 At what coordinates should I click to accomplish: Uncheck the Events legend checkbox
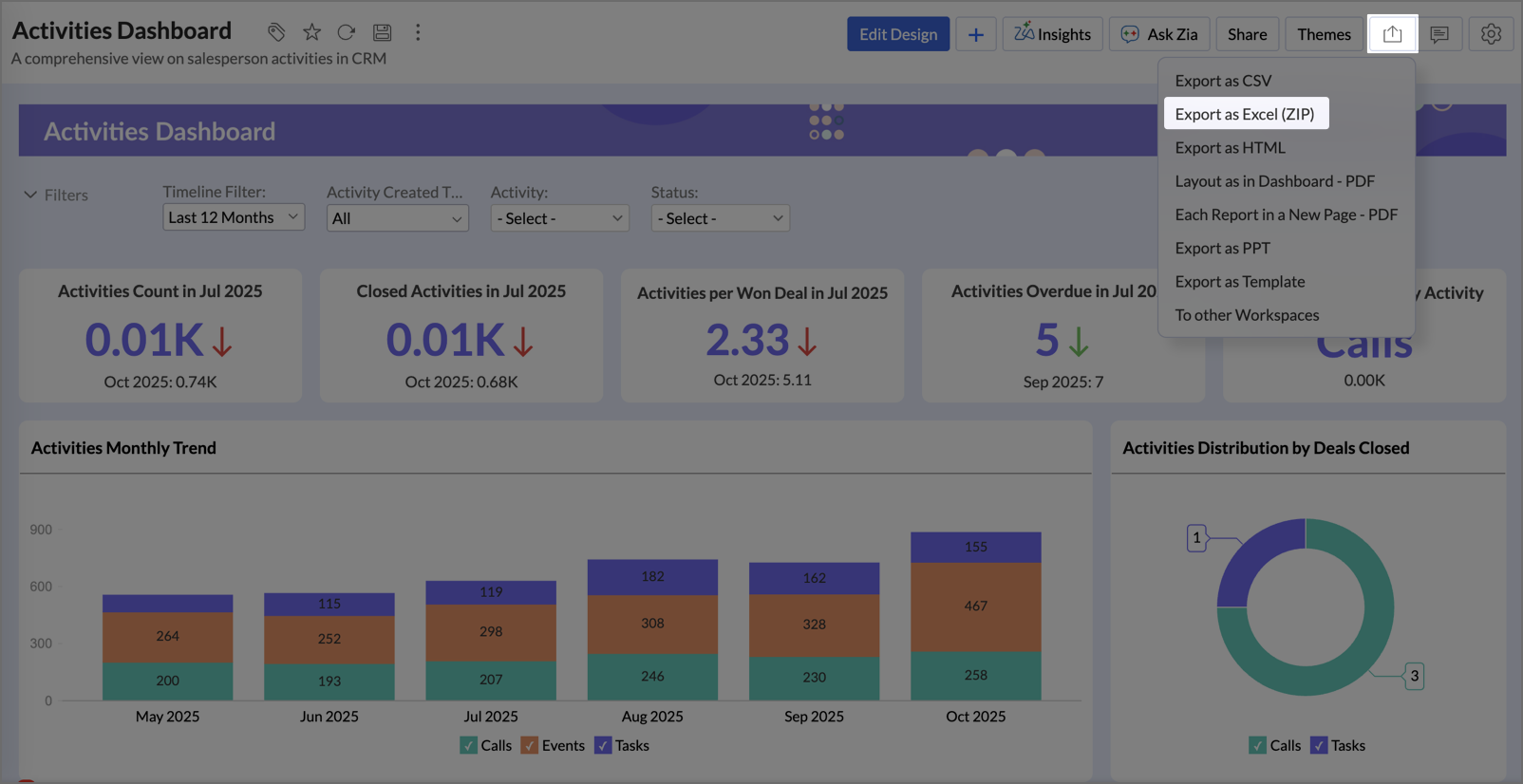coord(530,745)
